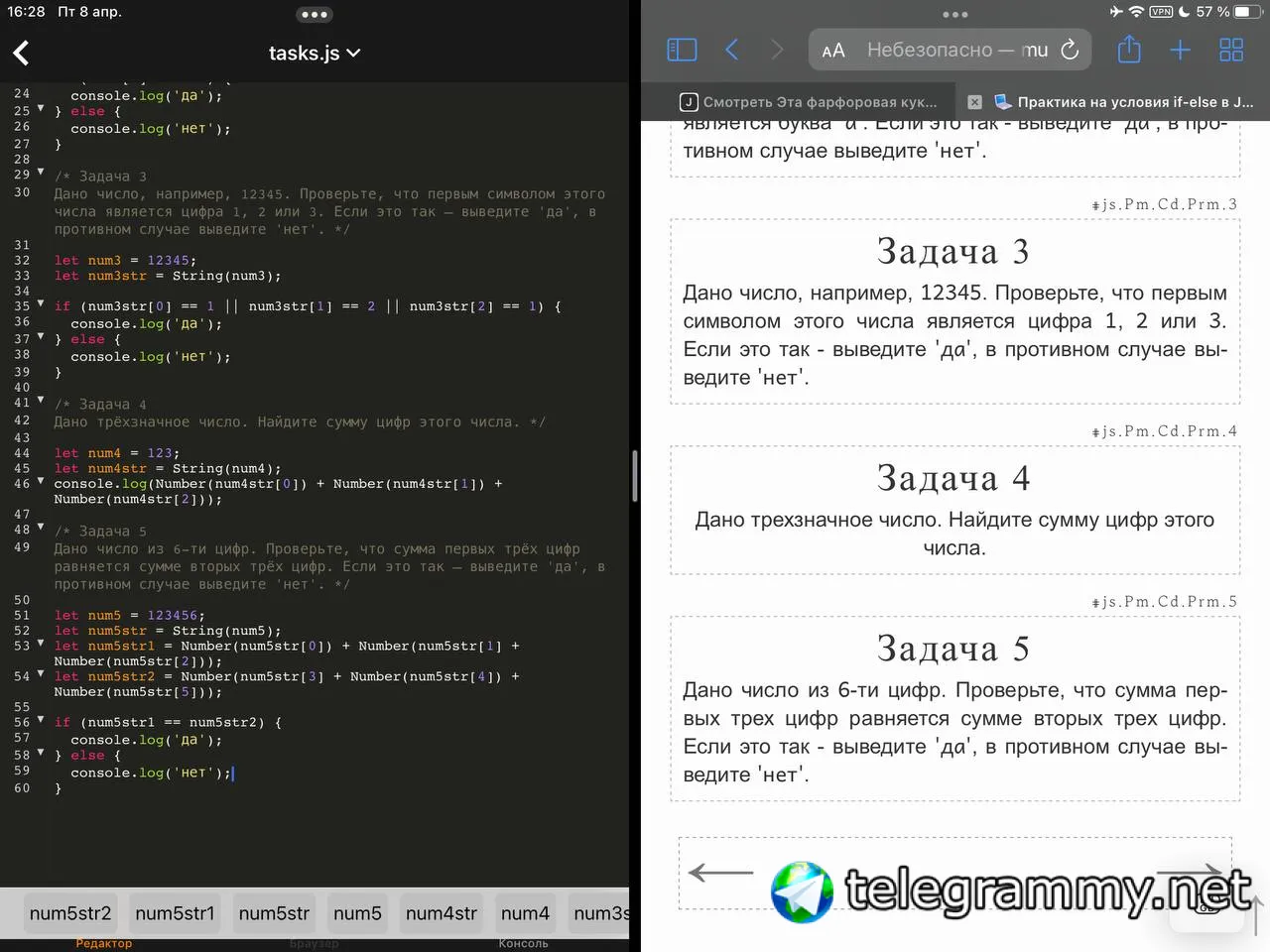Insert the num4str autocomplete suggestion
The image size is (1270, 952).
point(442,913)
